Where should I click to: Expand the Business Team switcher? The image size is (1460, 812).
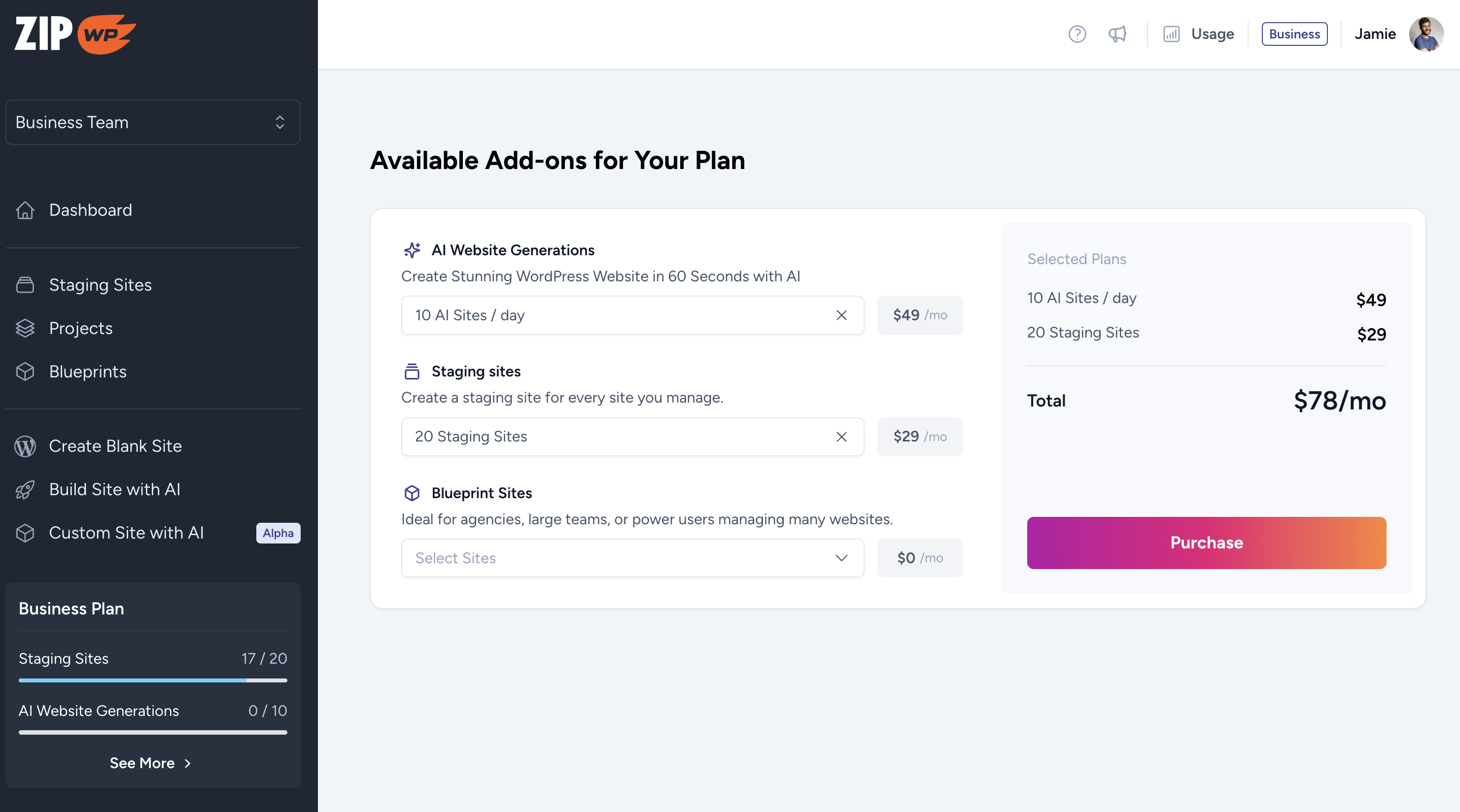152,122
